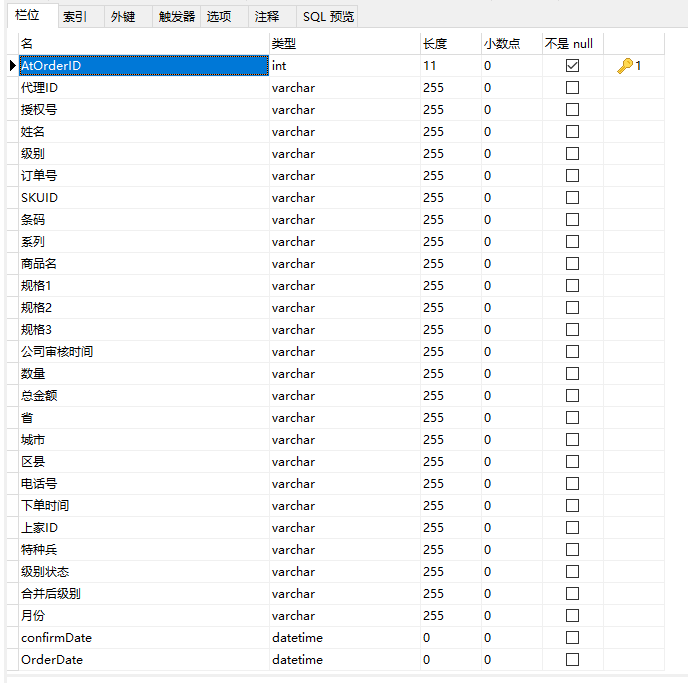688x683 pixels.
Task: Select the SKUID field name
Action: [x=144, y=198]
